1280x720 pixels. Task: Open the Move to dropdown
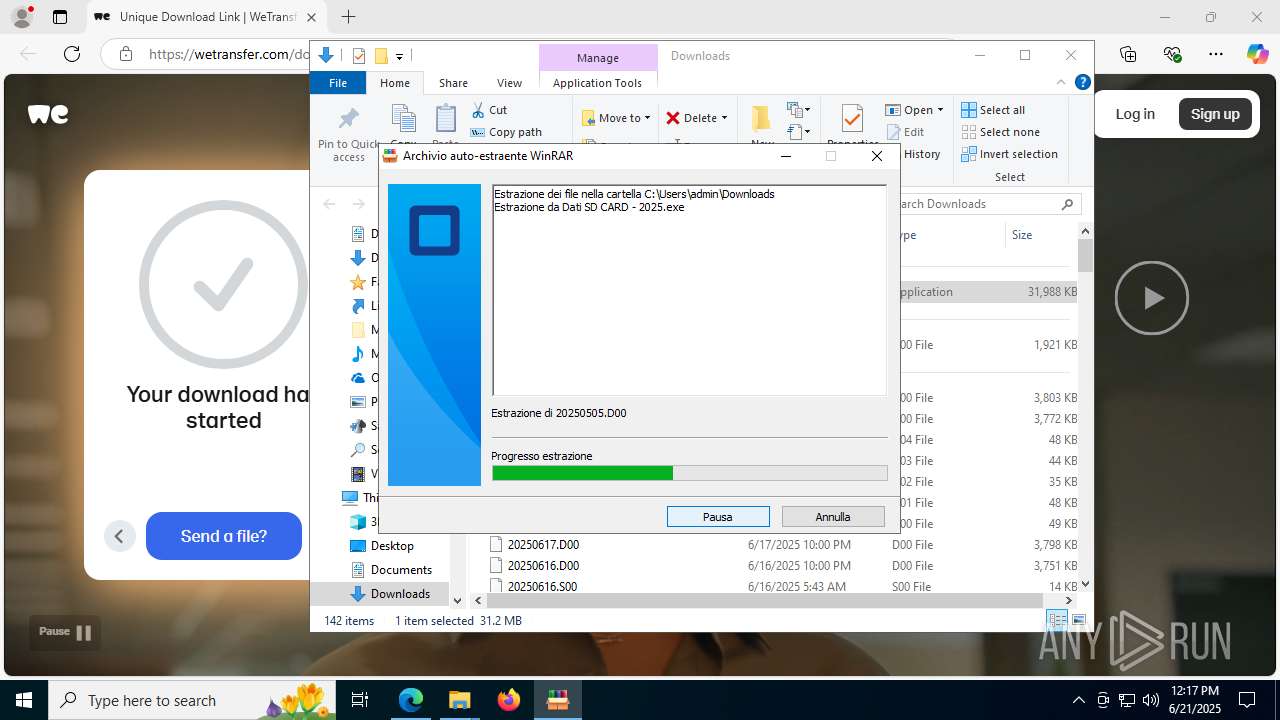[616, 118]
